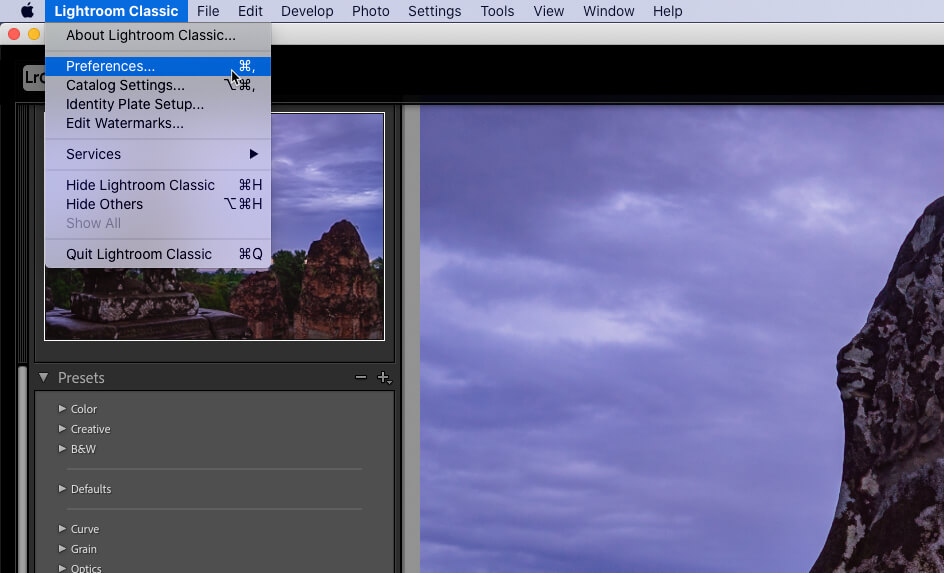Viewport: 944px width, 573px height.
Task: Expand the B&W preset group
Action: pos(62,449)
